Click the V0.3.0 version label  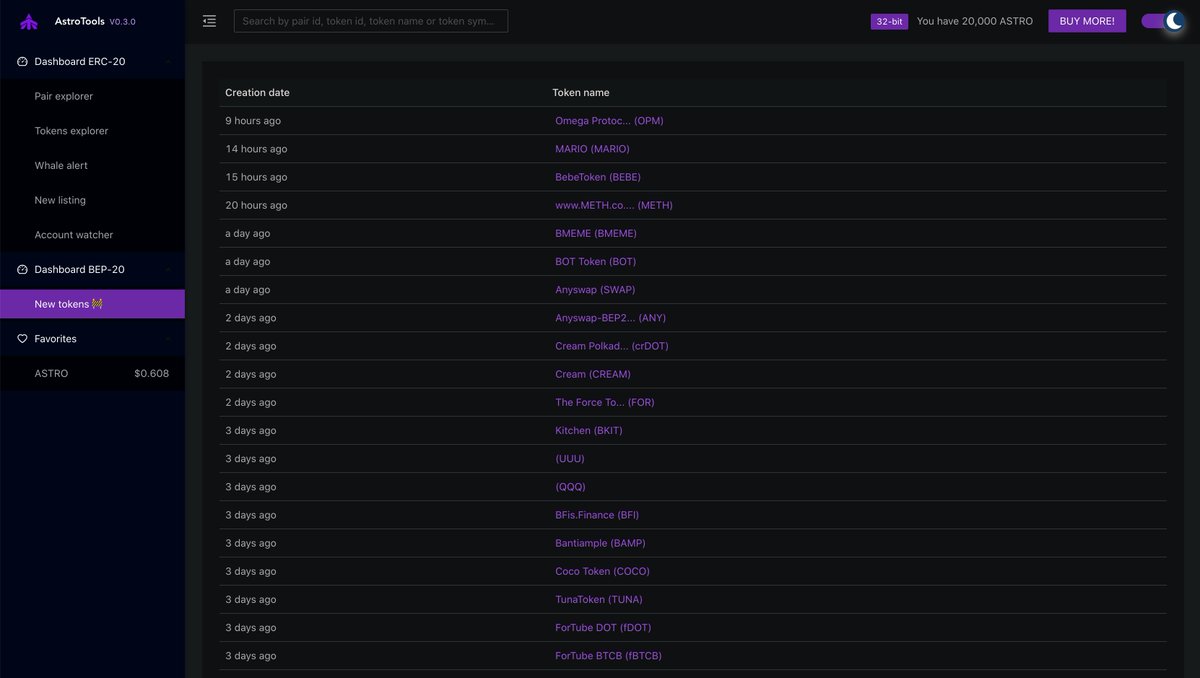click(122, 22)
